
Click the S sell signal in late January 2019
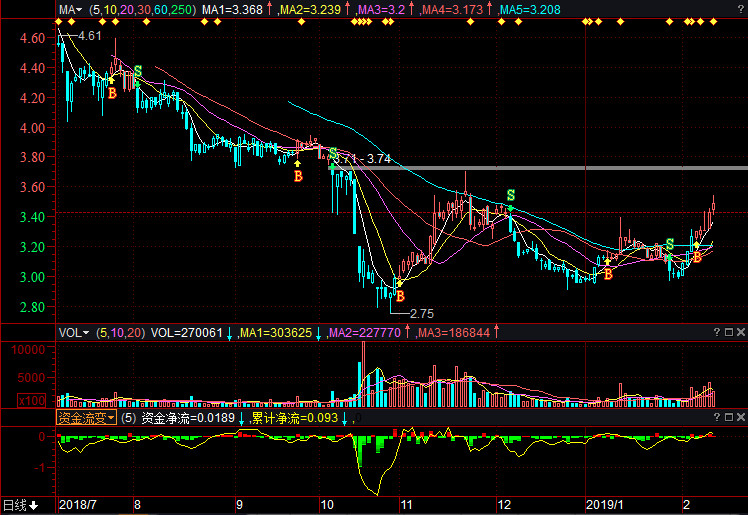(x=670, y=244)
